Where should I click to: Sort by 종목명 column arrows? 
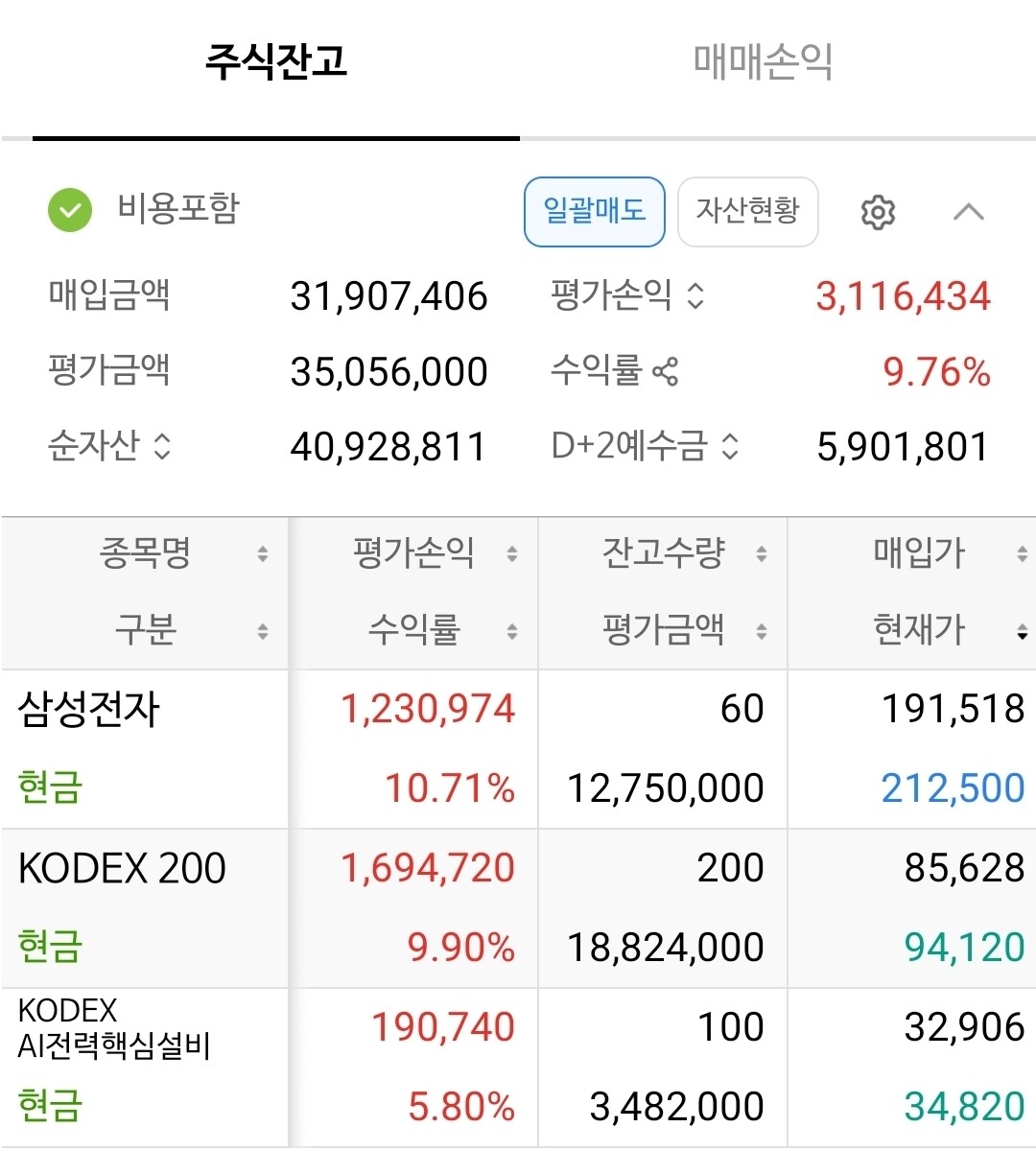pyautogui.click(x=262, y=553)
